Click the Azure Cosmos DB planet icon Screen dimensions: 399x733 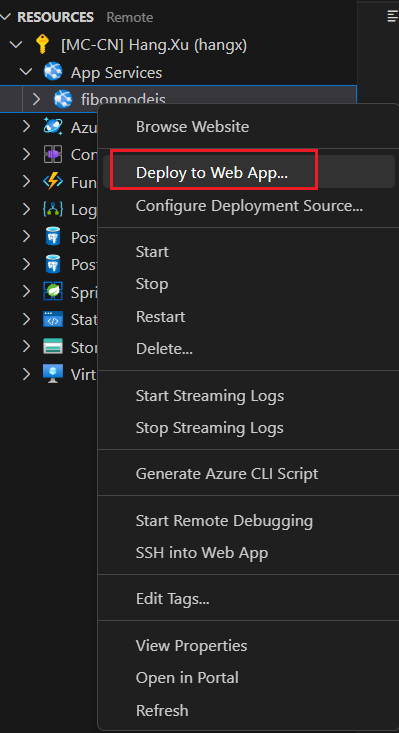pyautogui.click(x=53, y=127)
